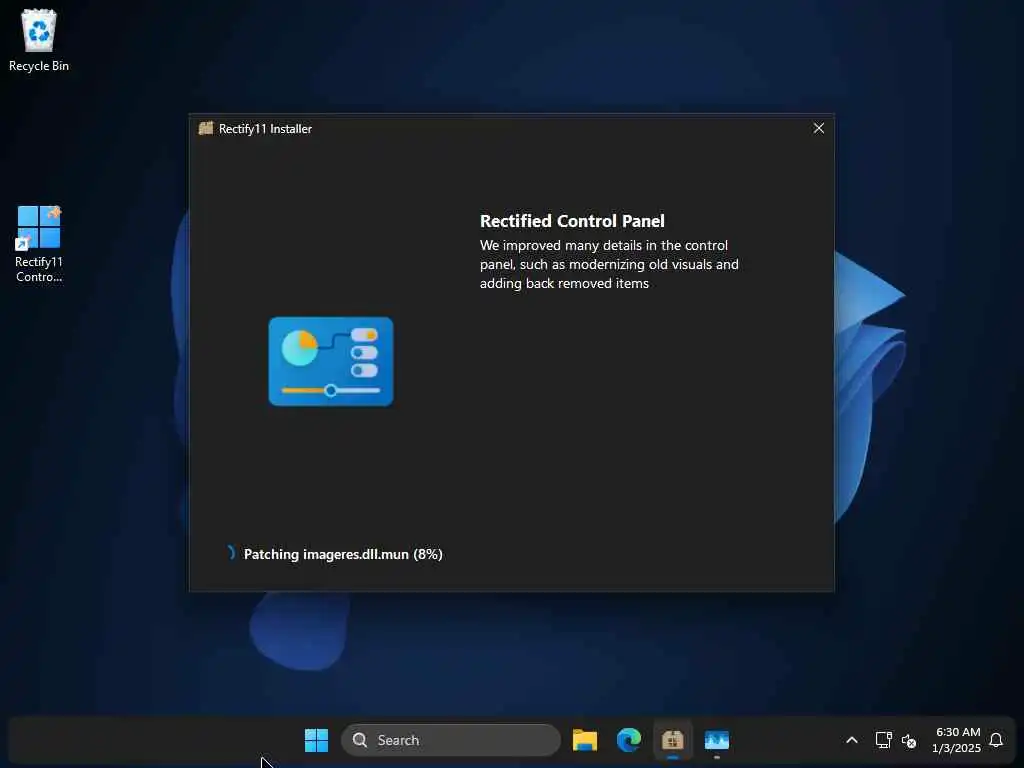Viewport: 1024px width, 768px height.
Task: Click the network status tray icon
Action: click(884, 740)
